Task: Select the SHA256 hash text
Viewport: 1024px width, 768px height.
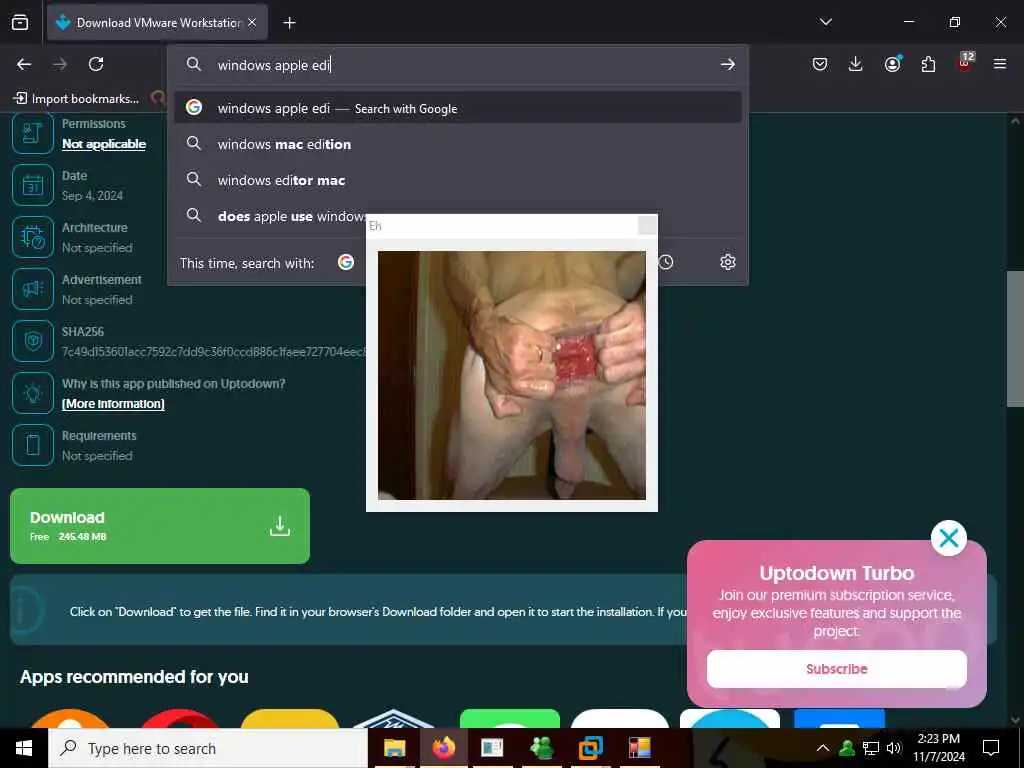Action: coord(214,352)
